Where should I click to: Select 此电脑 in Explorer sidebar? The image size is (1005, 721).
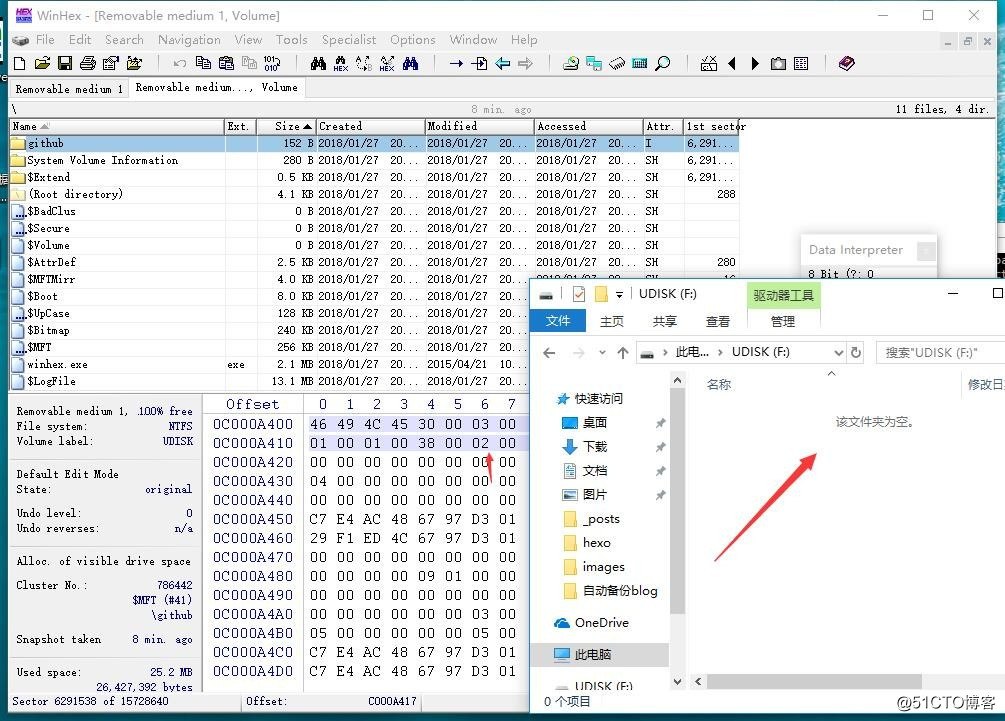tap(592, 654)
